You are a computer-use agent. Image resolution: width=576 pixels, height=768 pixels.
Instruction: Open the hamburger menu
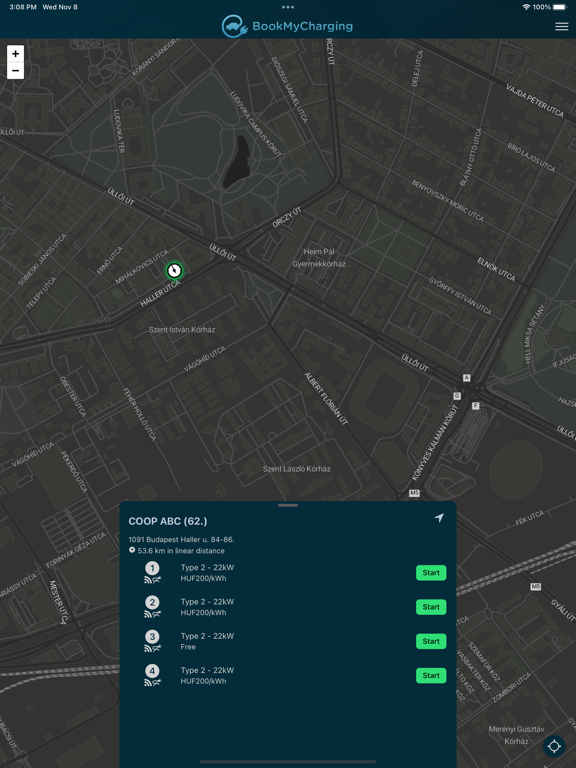pyautogui.click(x=561, y=26)
